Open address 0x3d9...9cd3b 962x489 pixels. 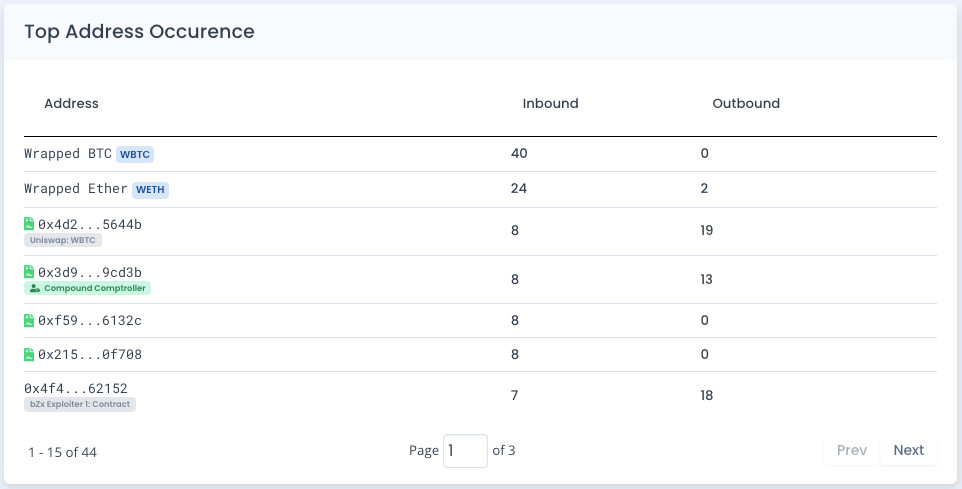tap(90, 272)
